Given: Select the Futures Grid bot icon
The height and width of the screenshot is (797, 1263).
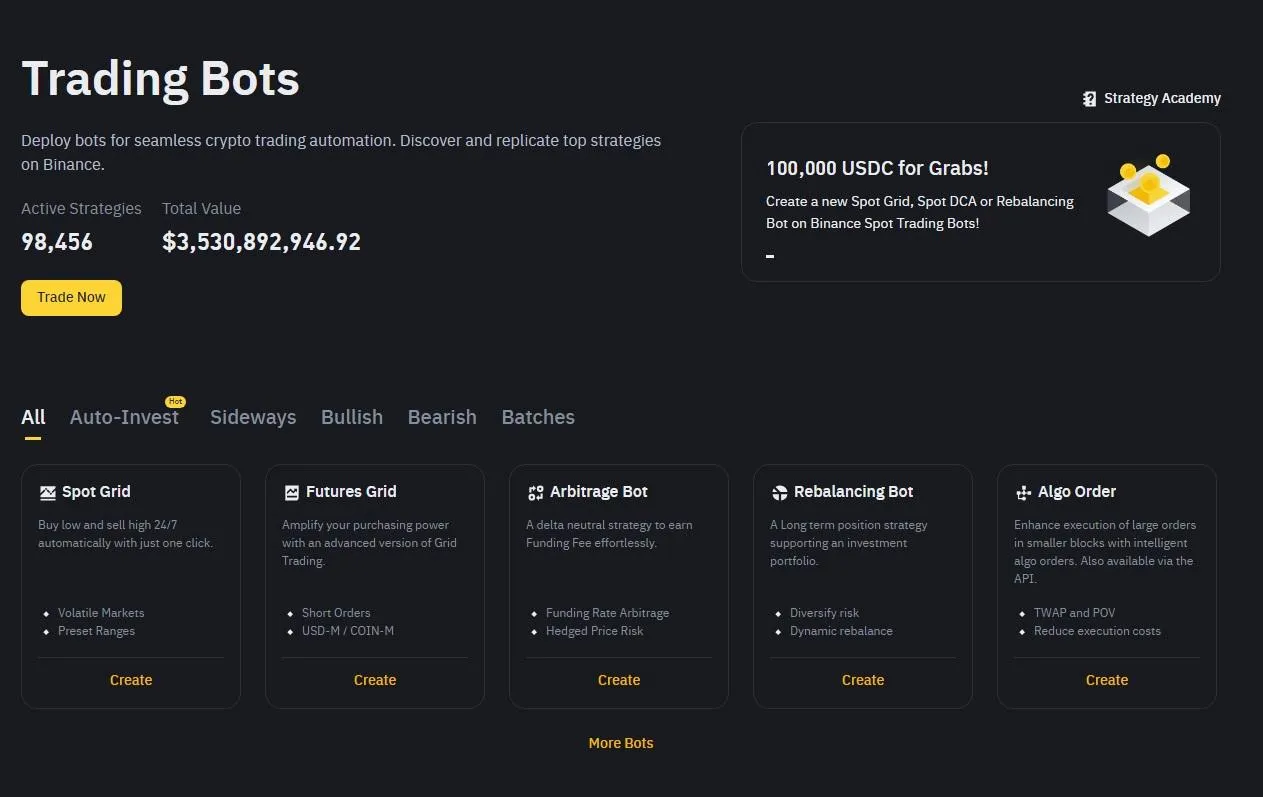Looking at the screenshot, I should coord(291,491).
